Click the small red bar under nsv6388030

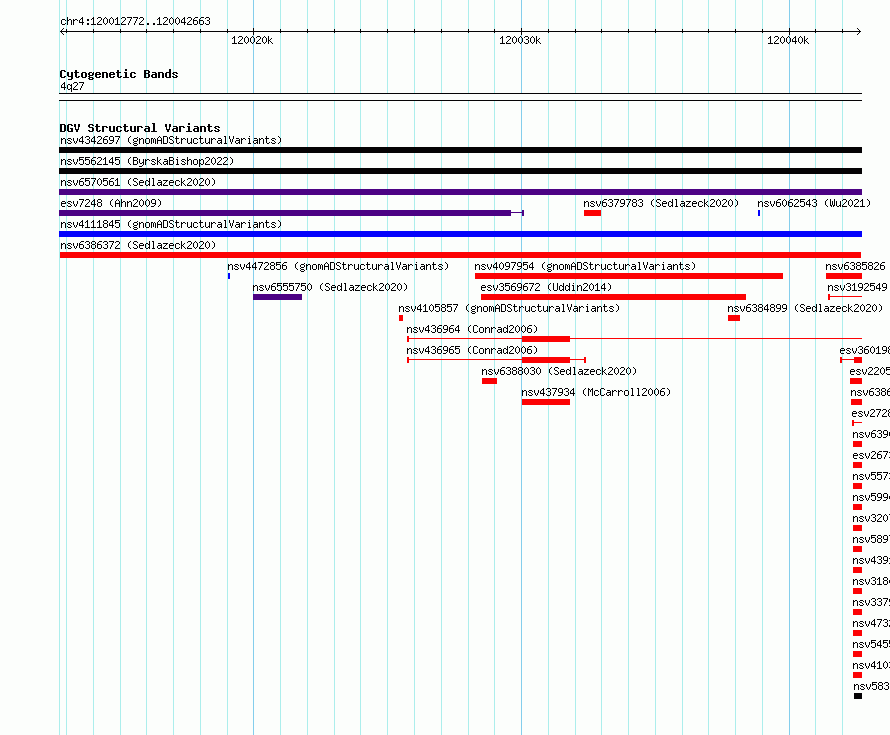tap(489, 381)
